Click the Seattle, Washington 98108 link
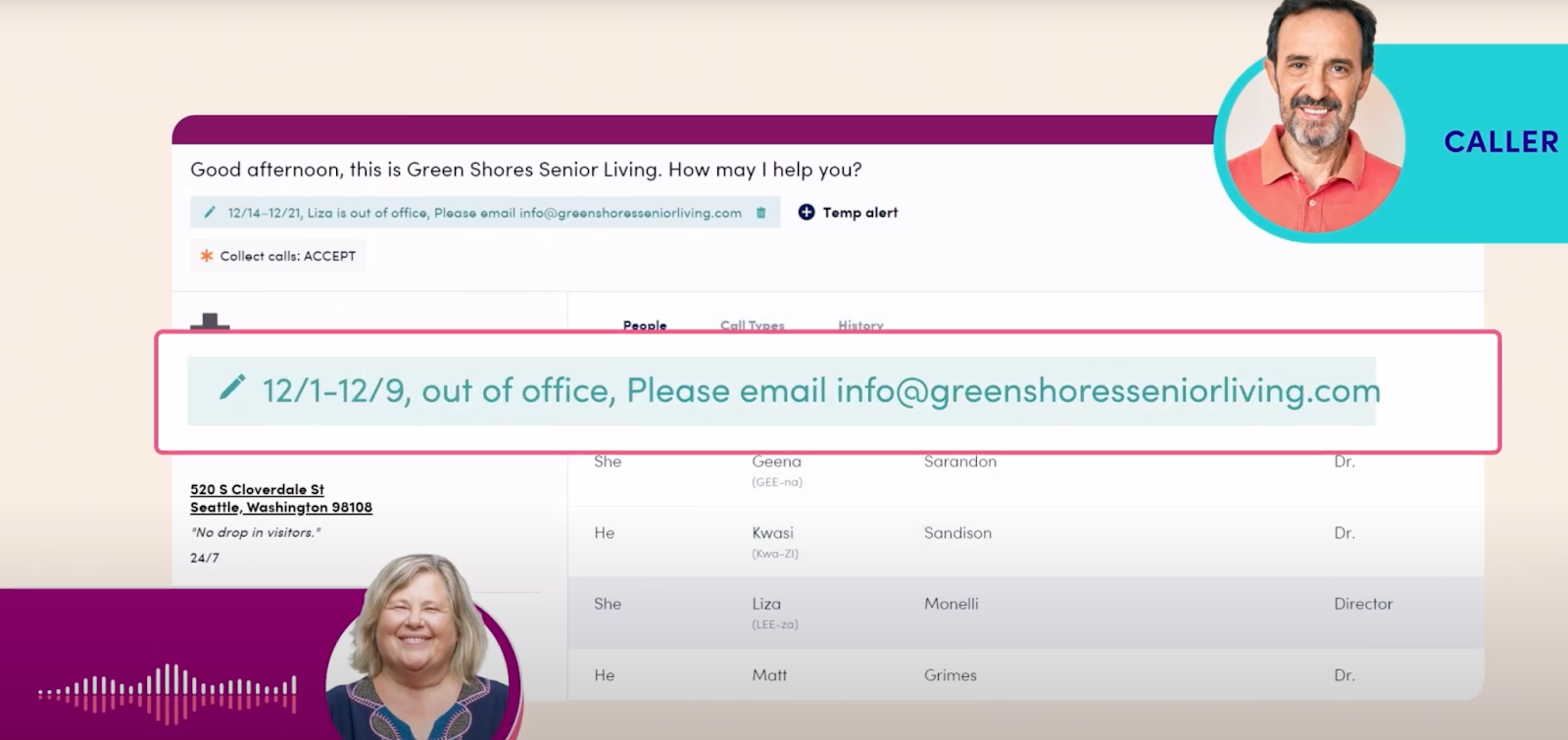 click(280, 508)
